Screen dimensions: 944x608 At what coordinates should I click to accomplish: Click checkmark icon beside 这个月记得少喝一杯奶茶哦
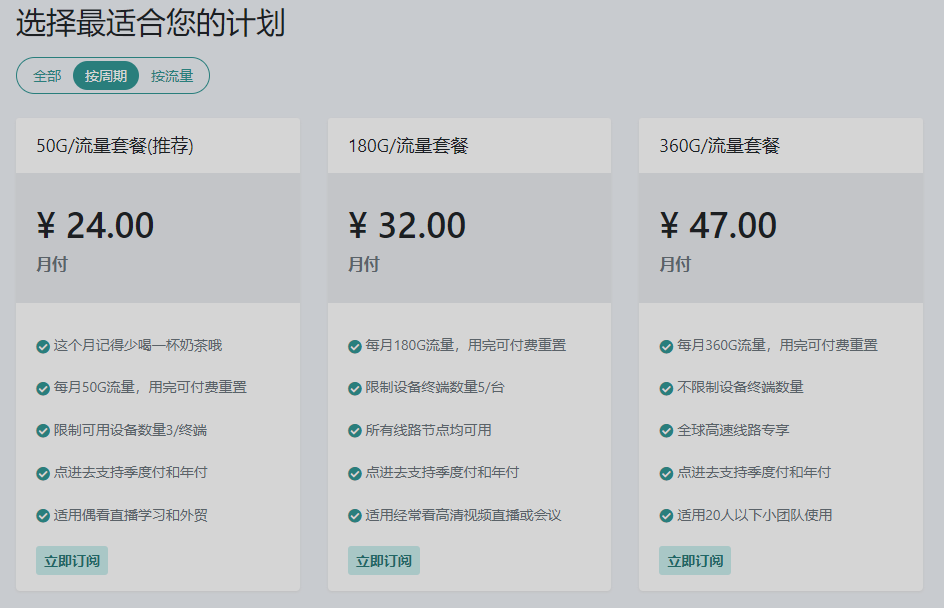click(43, 346)
